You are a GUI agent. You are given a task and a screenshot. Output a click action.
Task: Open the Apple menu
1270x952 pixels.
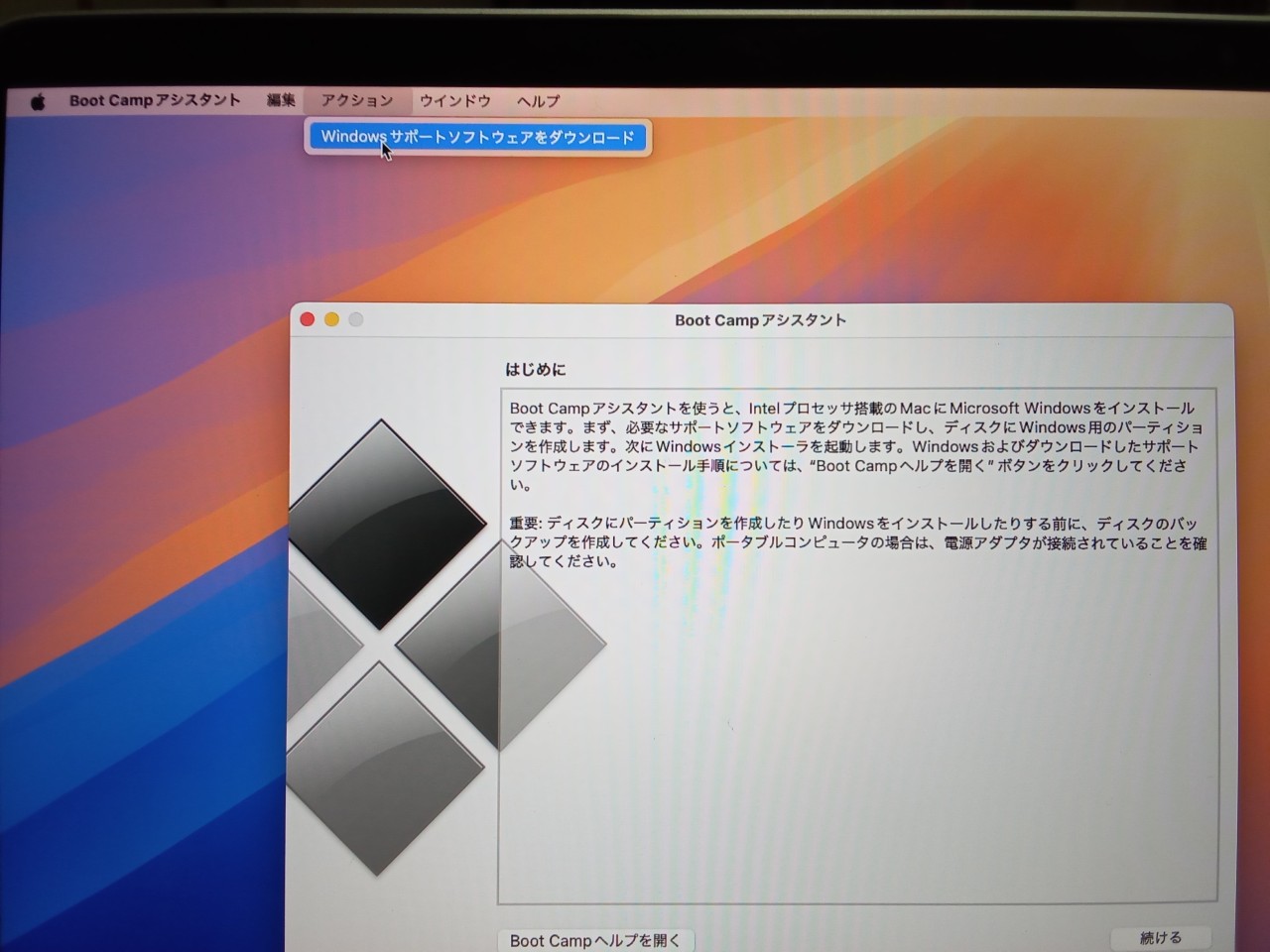click(x=38, y=101)
